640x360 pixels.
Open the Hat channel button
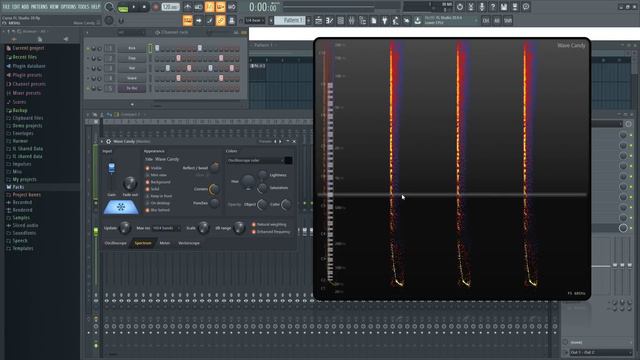pyautogui.click(x=132, y=68)
